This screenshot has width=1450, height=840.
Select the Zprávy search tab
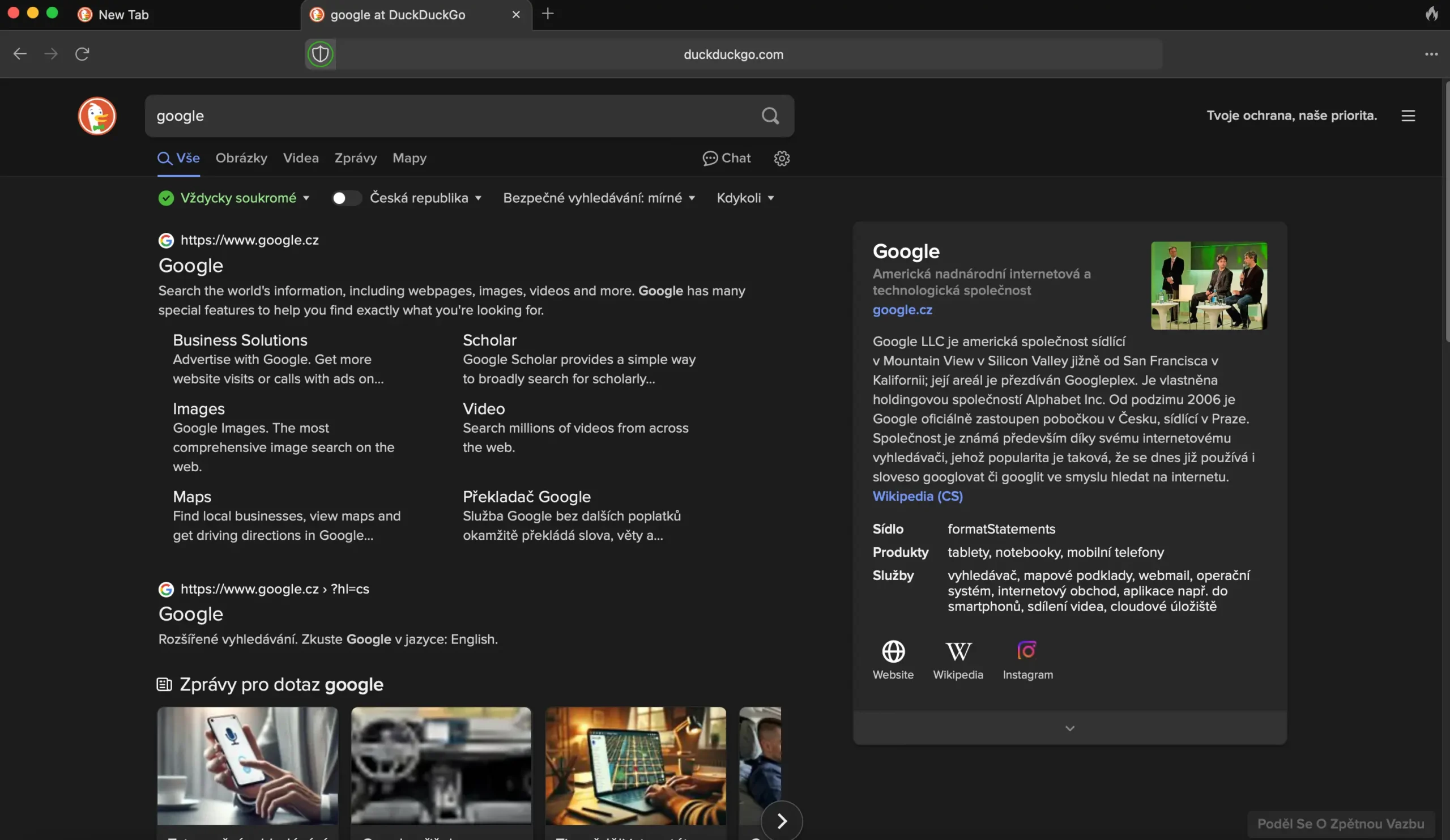[355, 158]
